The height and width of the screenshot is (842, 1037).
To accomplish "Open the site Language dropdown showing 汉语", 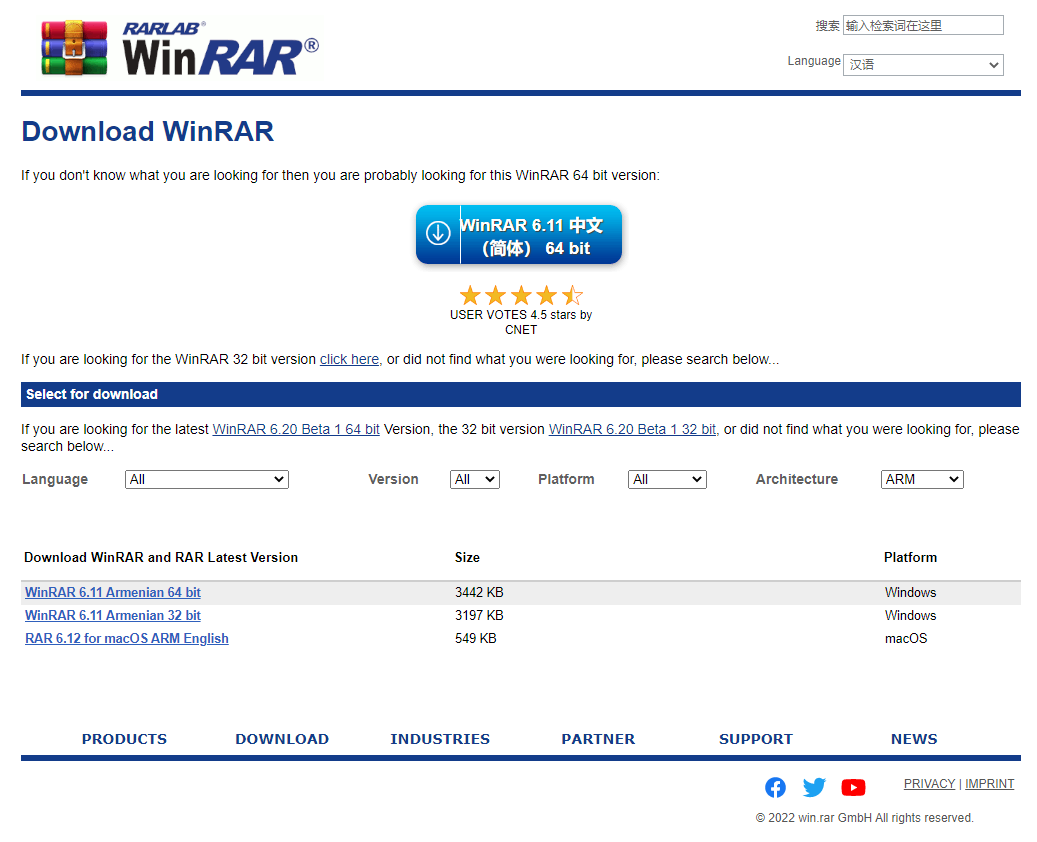I will (923, 65).
